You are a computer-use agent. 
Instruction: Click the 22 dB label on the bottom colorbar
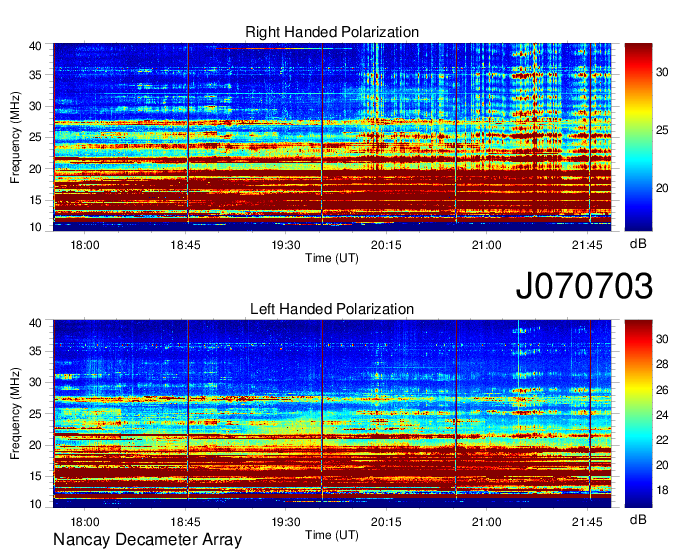click(x=662, y=440)
